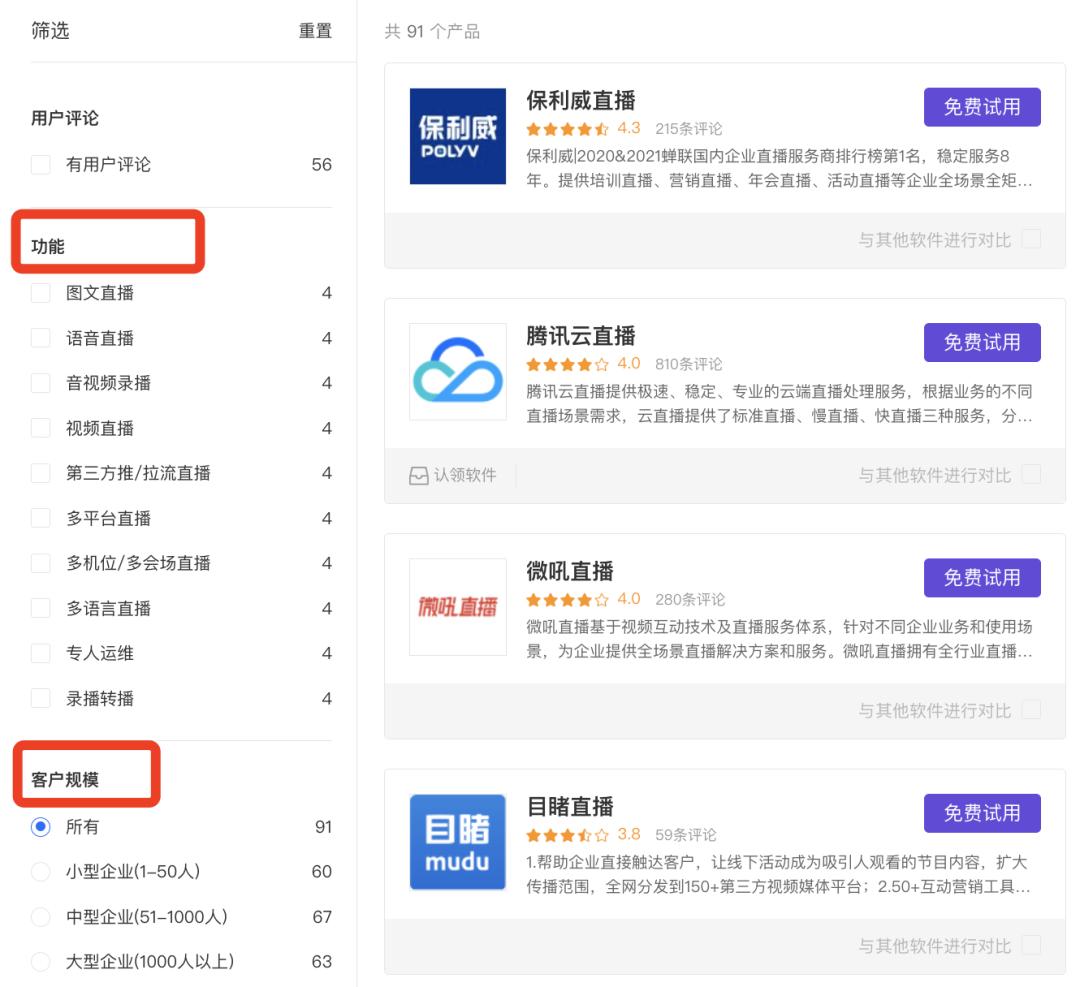Choose 大型企业(1000人以上) radio option
This screenshot has height=987, width=1080.
pos(41,962)
